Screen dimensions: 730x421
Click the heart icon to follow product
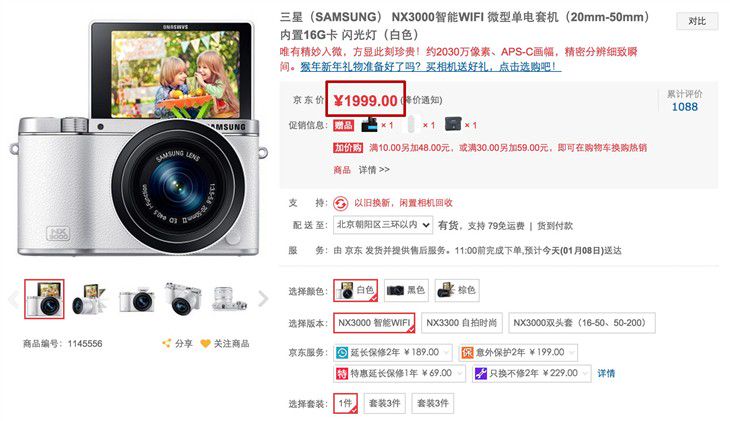(x=205, y=343)
